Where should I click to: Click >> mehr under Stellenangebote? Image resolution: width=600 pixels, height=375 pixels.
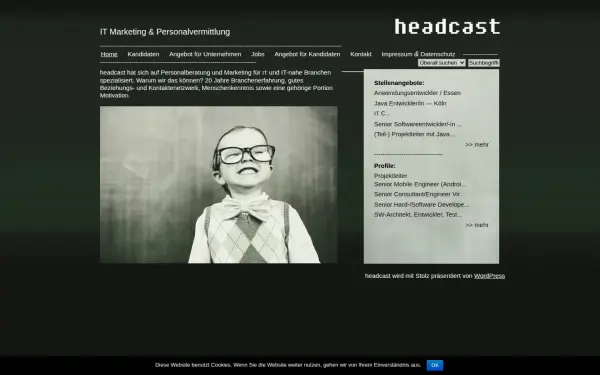pos(477,145)
